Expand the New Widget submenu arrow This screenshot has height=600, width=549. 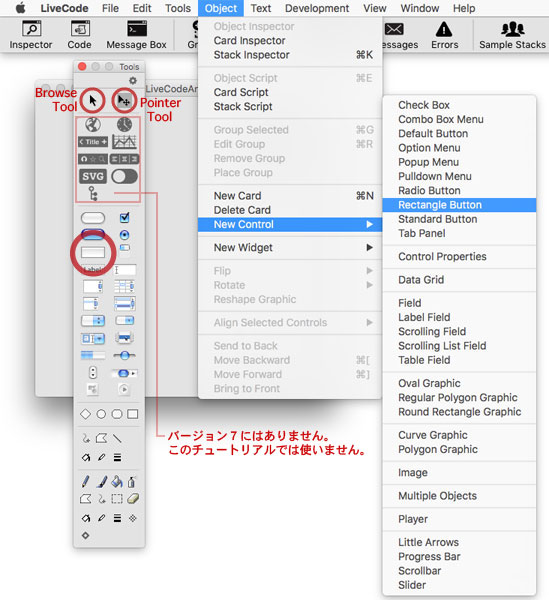[x=369, y=248]
